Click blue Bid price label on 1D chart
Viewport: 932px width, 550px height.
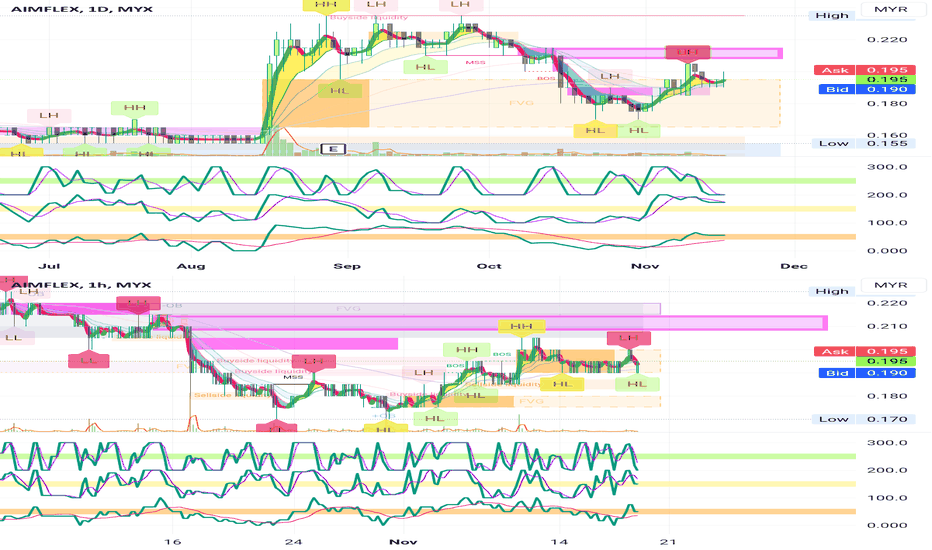(867, 89)
